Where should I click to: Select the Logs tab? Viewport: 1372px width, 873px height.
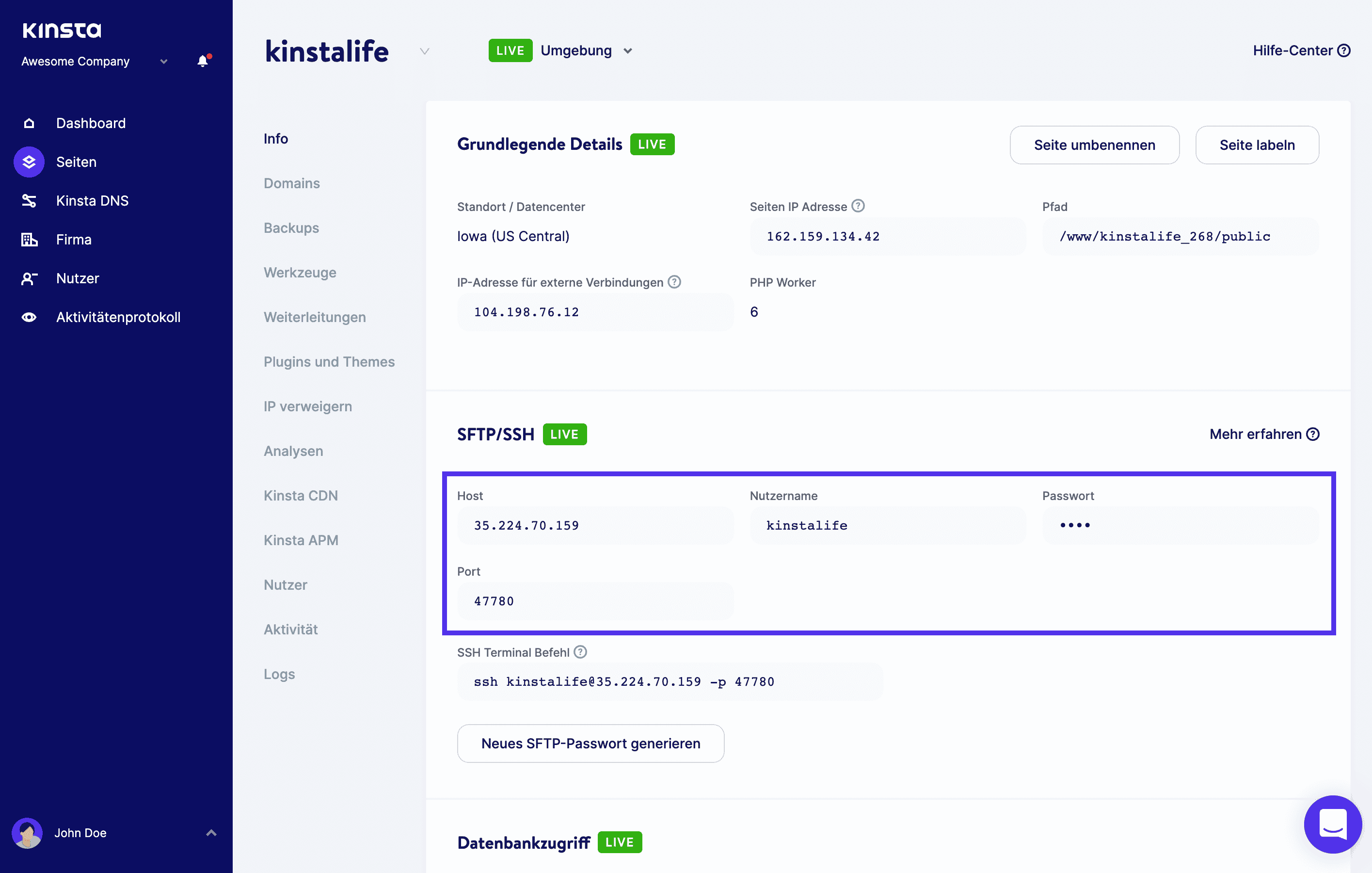point(279,674)
